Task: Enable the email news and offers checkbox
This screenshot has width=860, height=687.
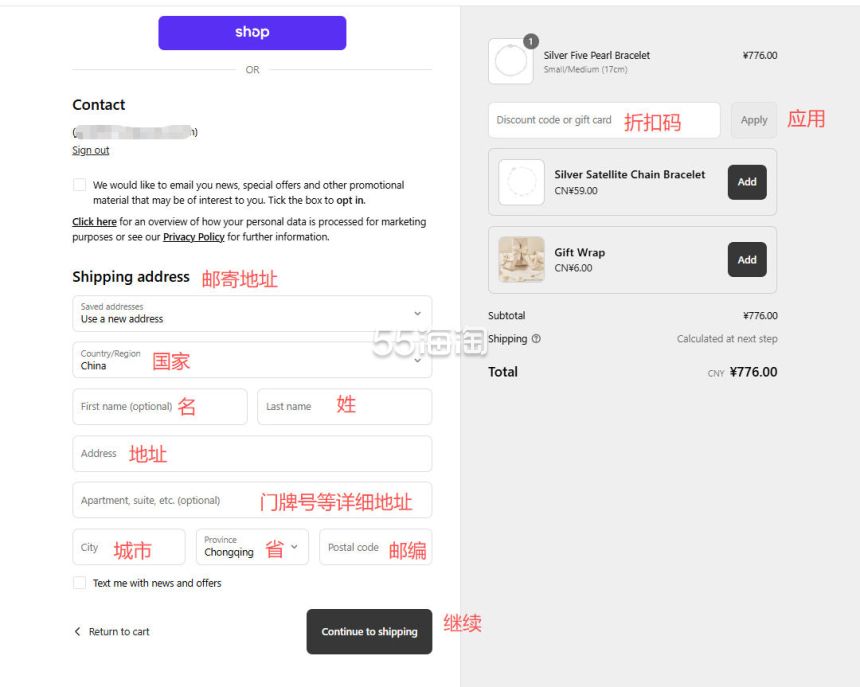Action: pyautogui.click(x=79, y=185)
